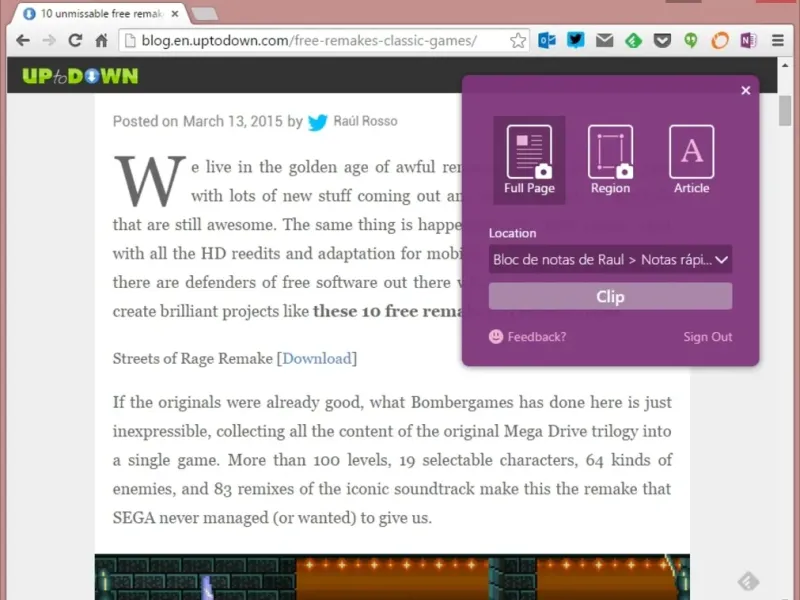Viewport: 800px width, 600px height.
Task: Click the OneNote Clipper toolbar icon
Action: [748, 40]
